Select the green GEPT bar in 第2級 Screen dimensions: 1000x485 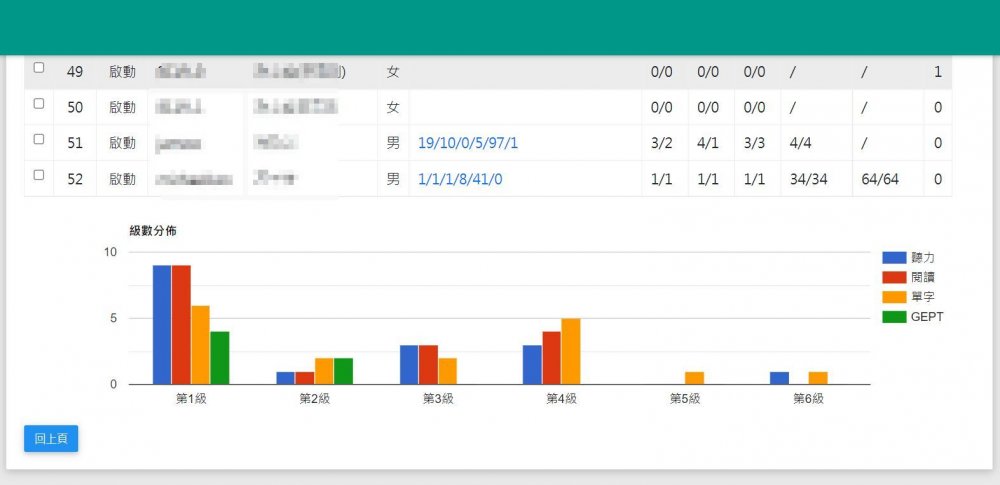(x=343, y=371)
